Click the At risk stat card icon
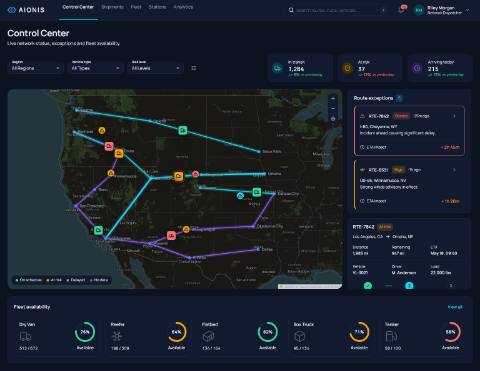480x371 pixels. click(x=347, y=68)
